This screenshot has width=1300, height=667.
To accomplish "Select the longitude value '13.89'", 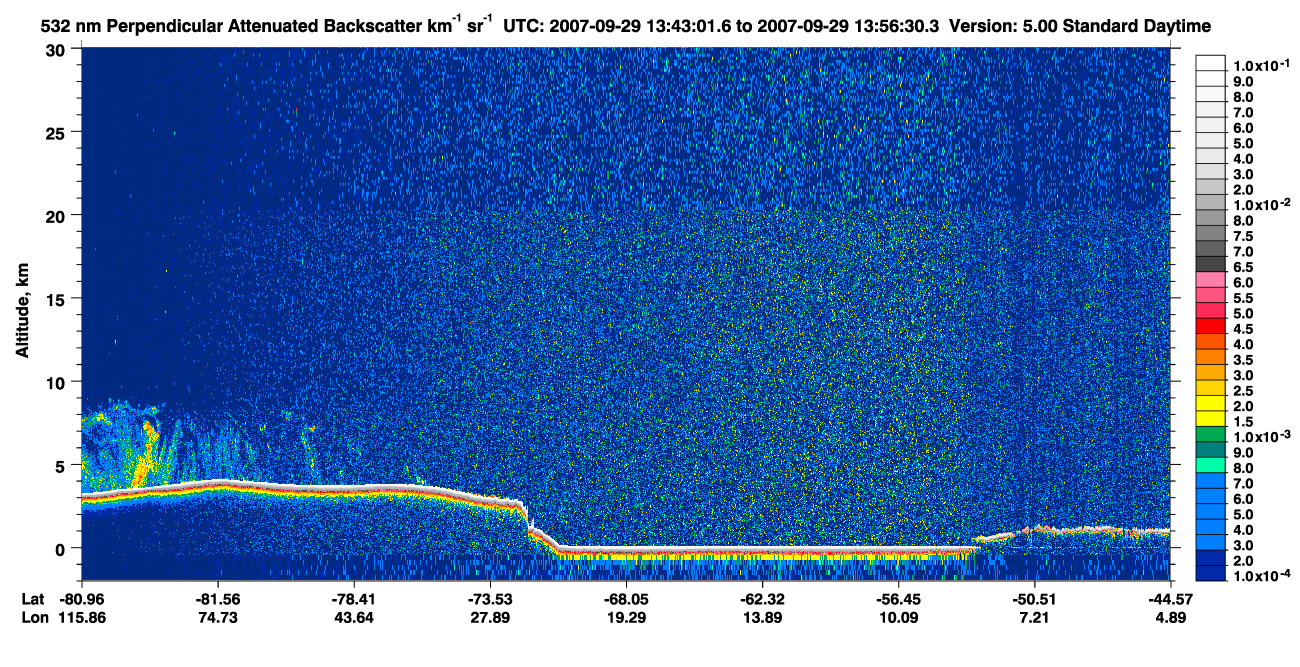I will click(x=762, y=617).
